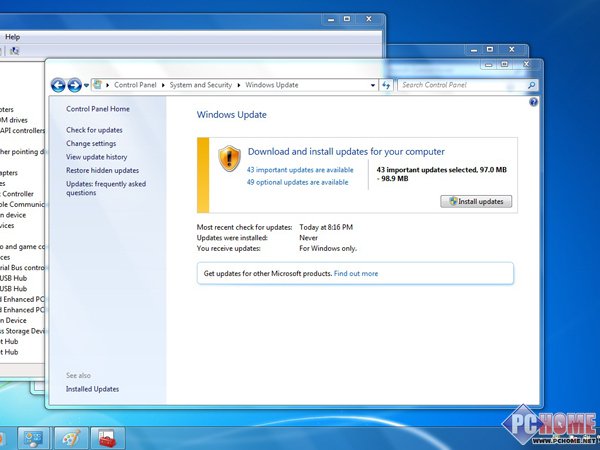Click the Windows Update page heading
The height and width of the screenshot is (450, 600).
(232, 115)
